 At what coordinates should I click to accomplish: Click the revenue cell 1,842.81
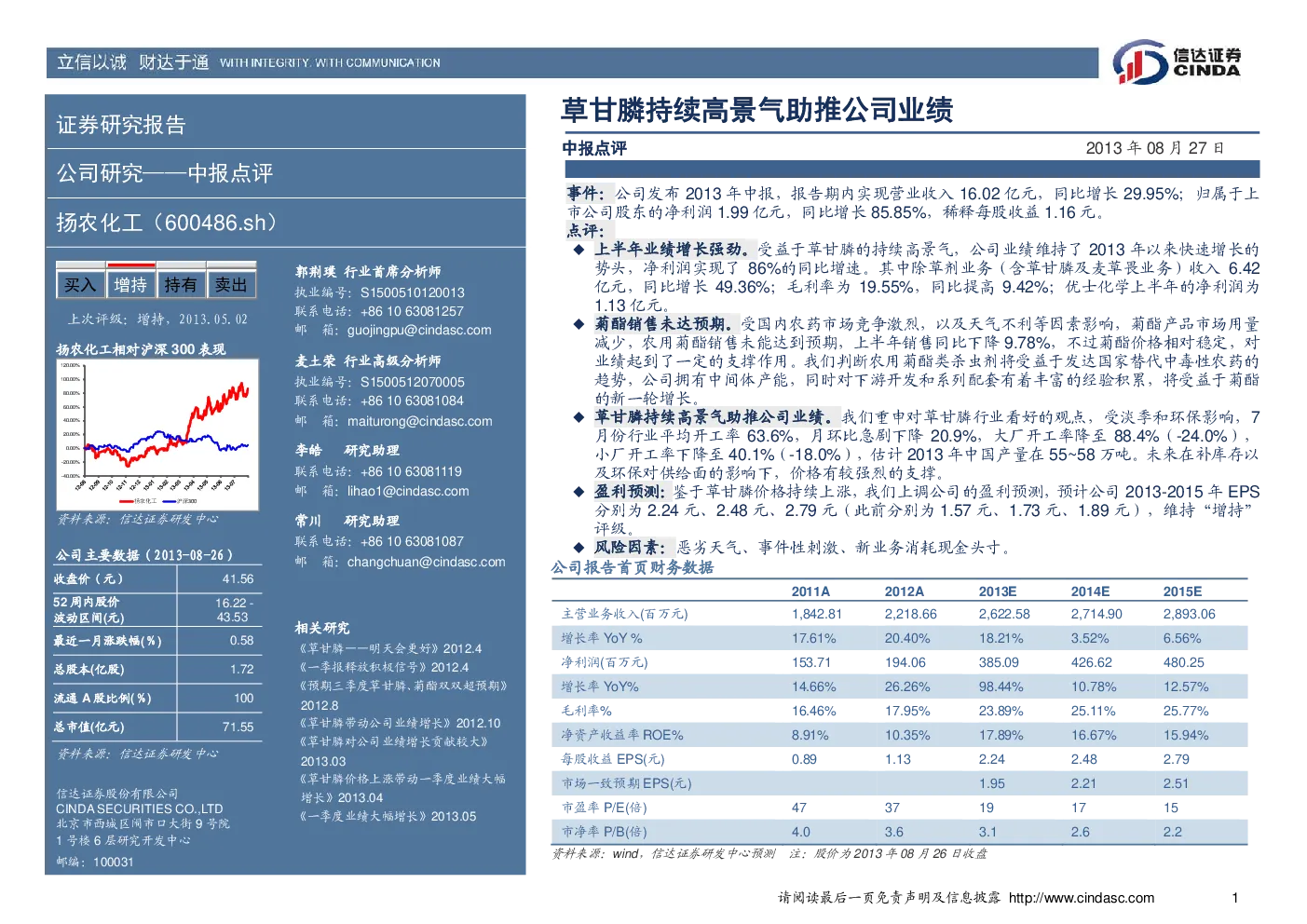(817, 614)
